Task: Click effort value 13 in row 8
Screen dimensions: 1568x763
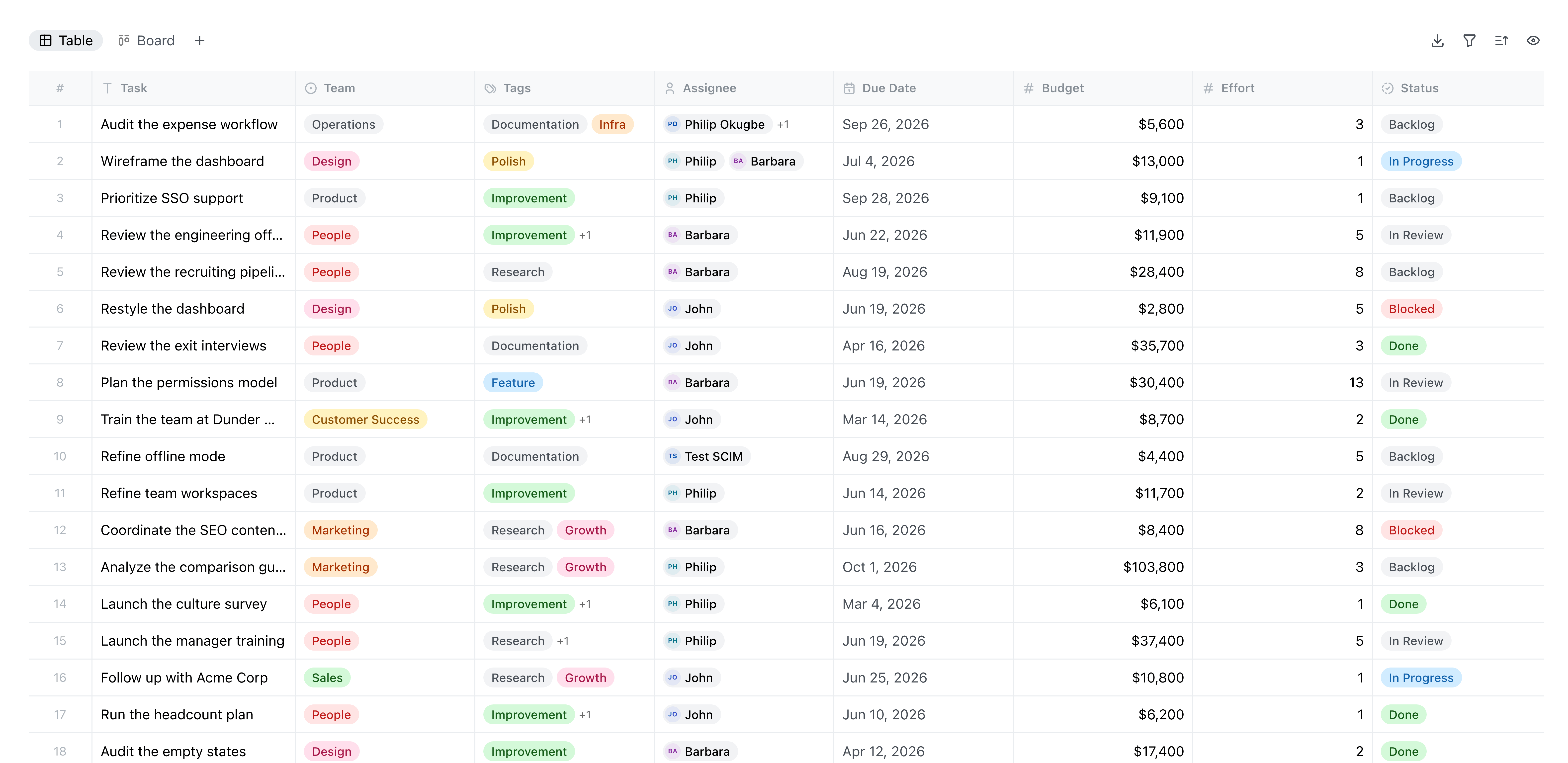Action: tap(1356, 382)
